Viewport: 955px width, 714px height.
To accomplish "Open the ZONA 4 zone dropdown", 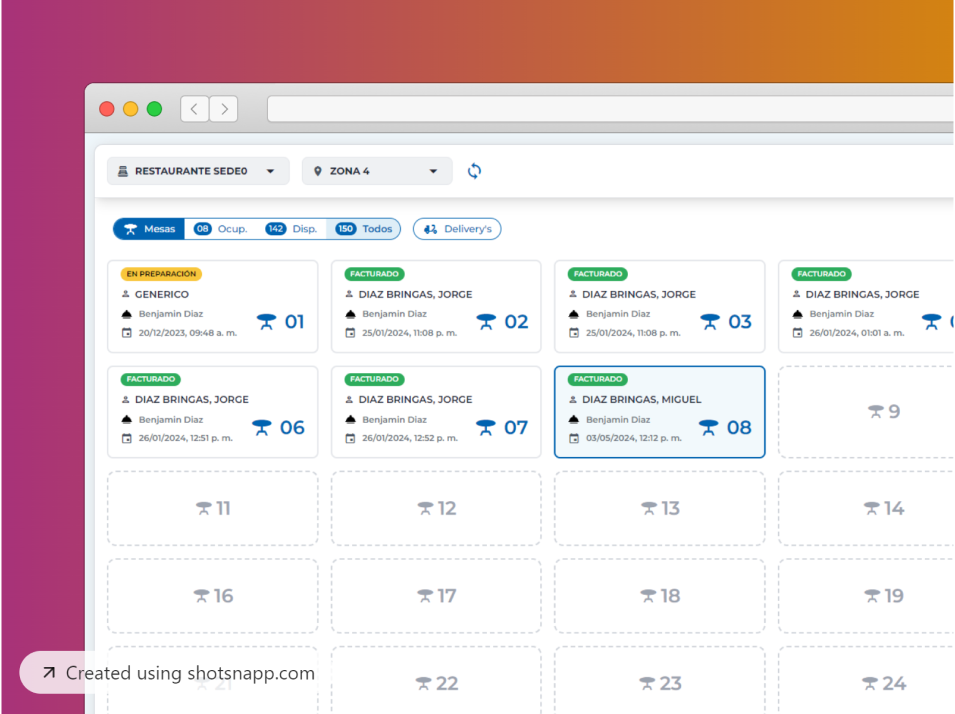I will [x=377, y=171].
